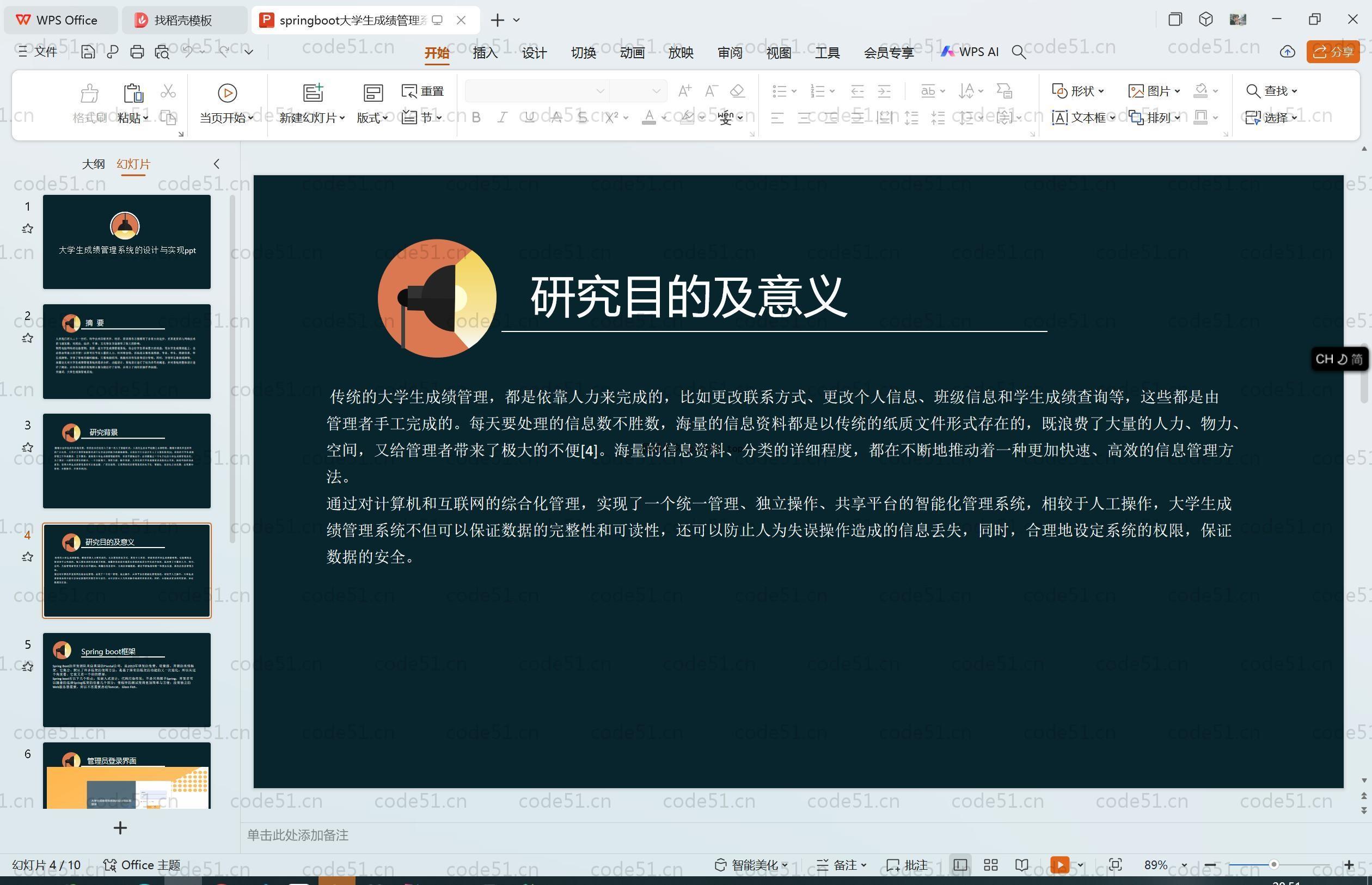The height and width of the screenshot is (885, 1372).
Task: Click the search magnifier next to WPS AI
Action: [x=1019, y=52]
